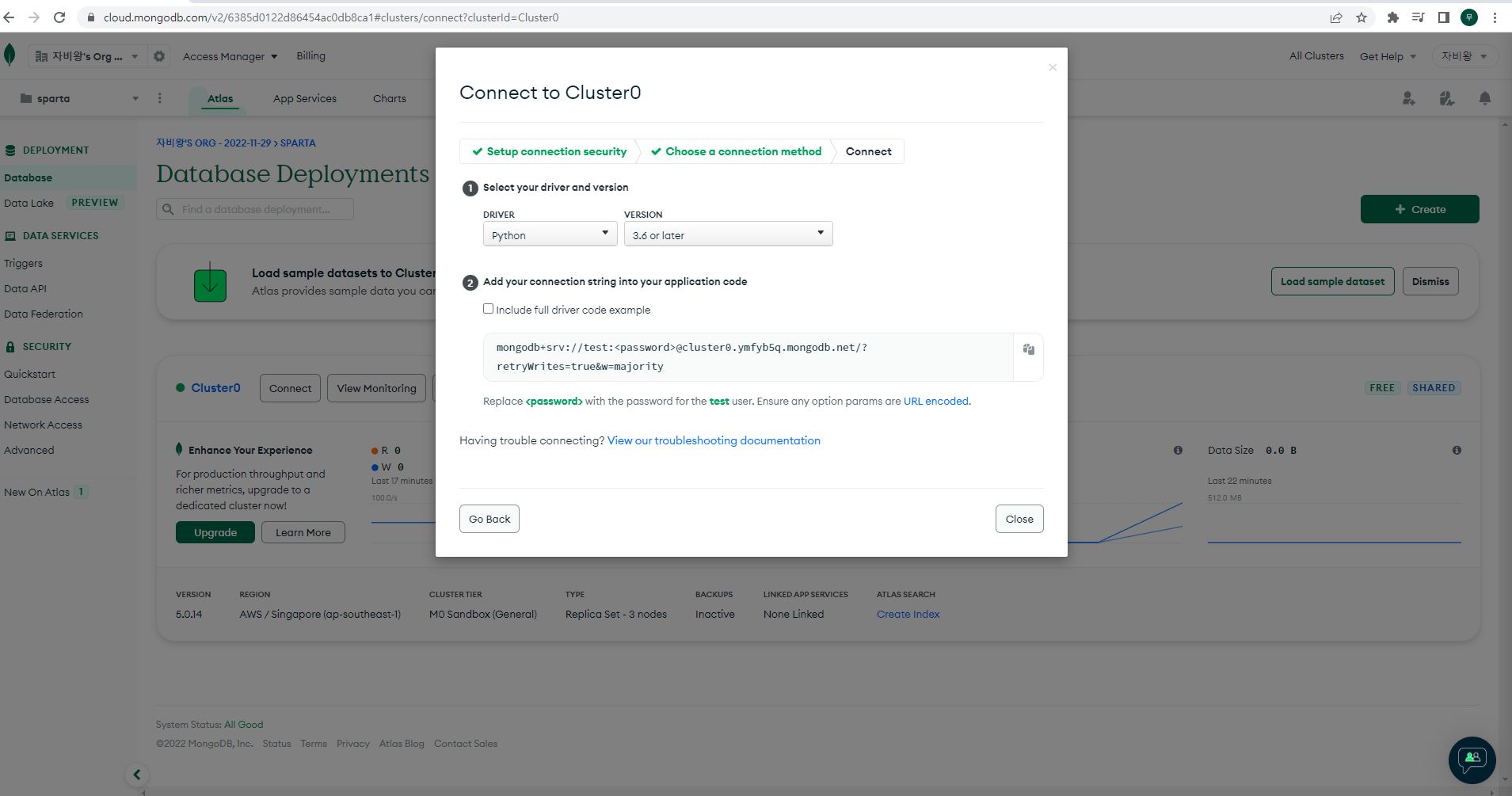Close the Connect to Cluster0 dialog with X
1512x796 pixels.
[x=1053, y=67]
